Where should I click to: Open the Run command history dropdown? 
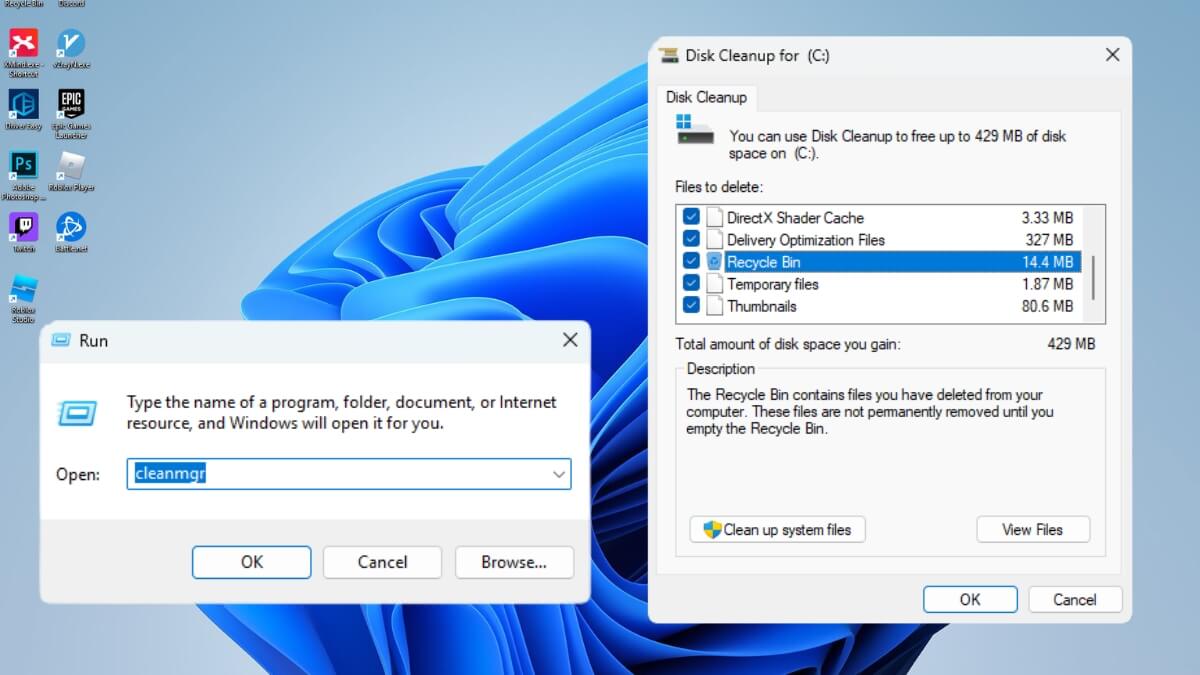click(558, 474)
